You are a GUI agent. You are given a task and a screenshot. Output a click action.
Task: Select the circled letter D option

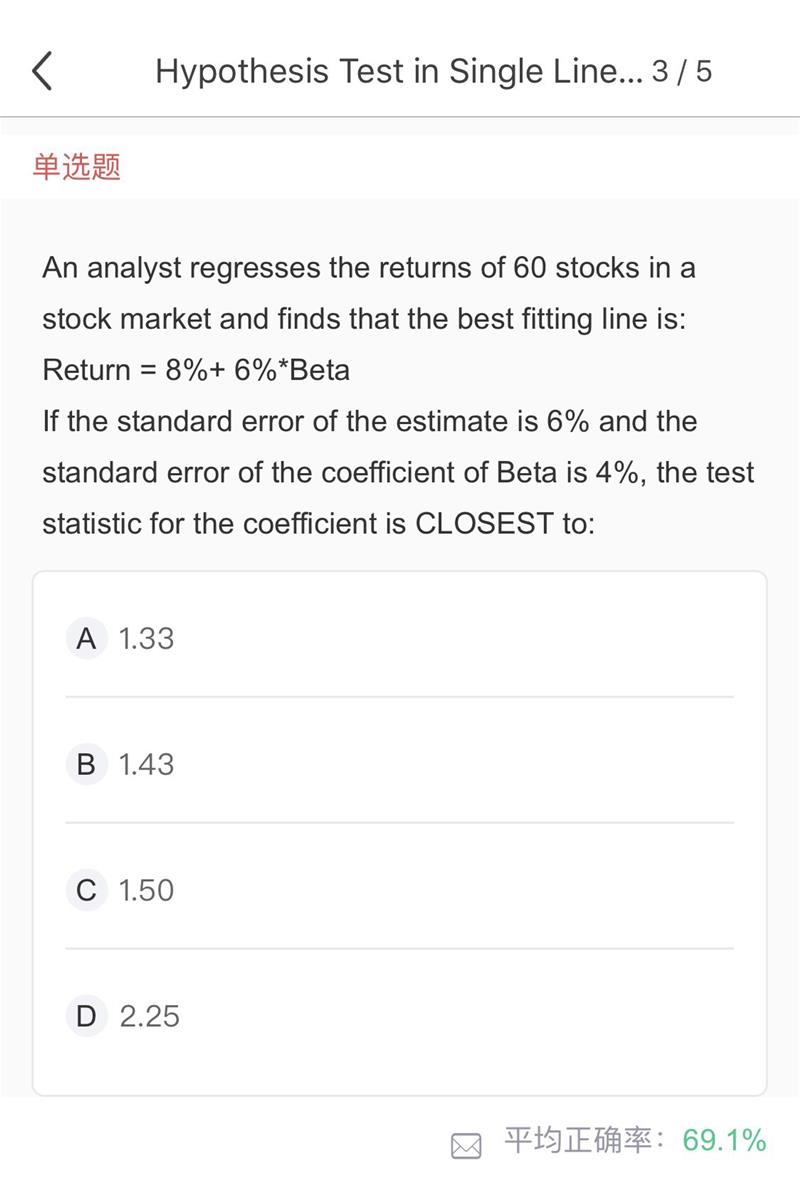(x=87, y=1016)
